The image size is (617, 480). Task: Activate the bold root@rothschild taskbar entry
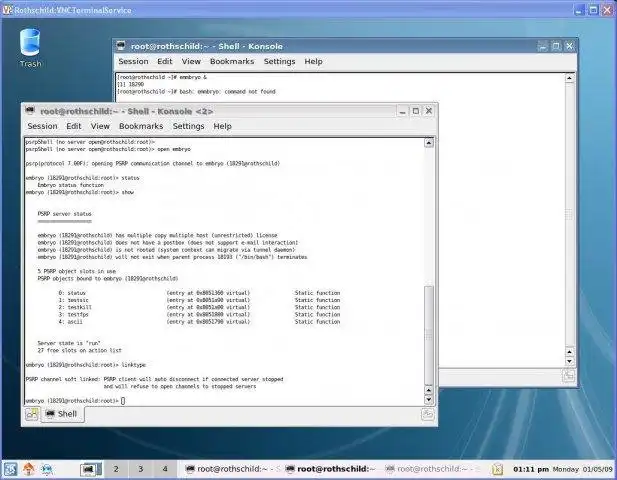(332, 469)
